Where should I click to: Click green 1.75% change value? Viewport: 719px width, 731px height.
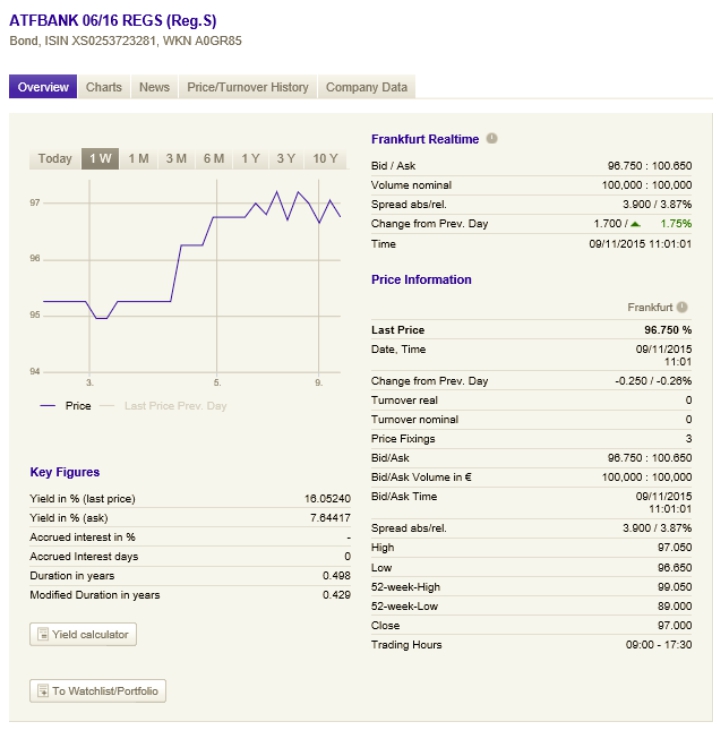coord(676,223)
